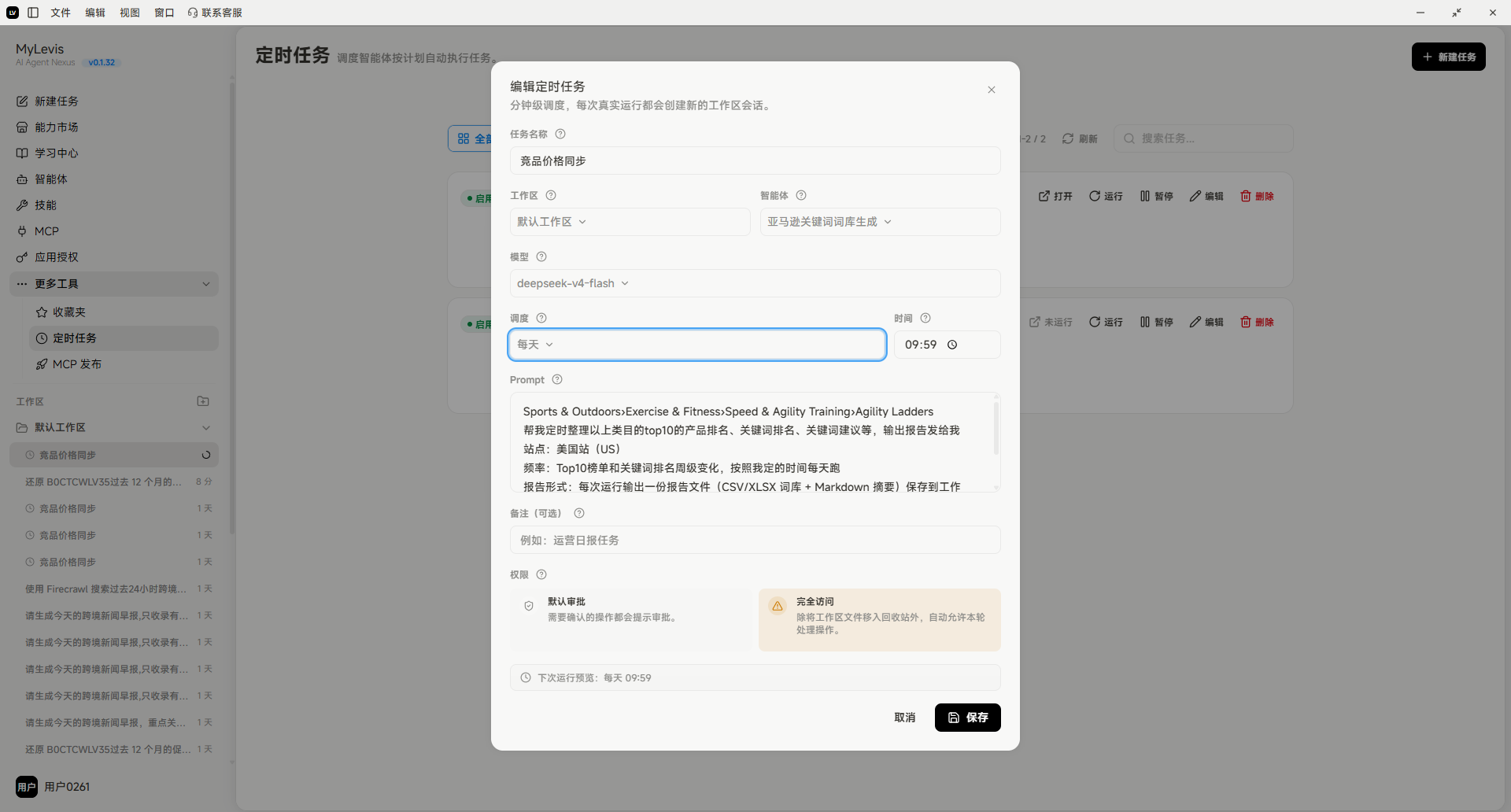1511x812 pixels.
Task: Click 取消 to cancel editing
Action: coord(905,718)
